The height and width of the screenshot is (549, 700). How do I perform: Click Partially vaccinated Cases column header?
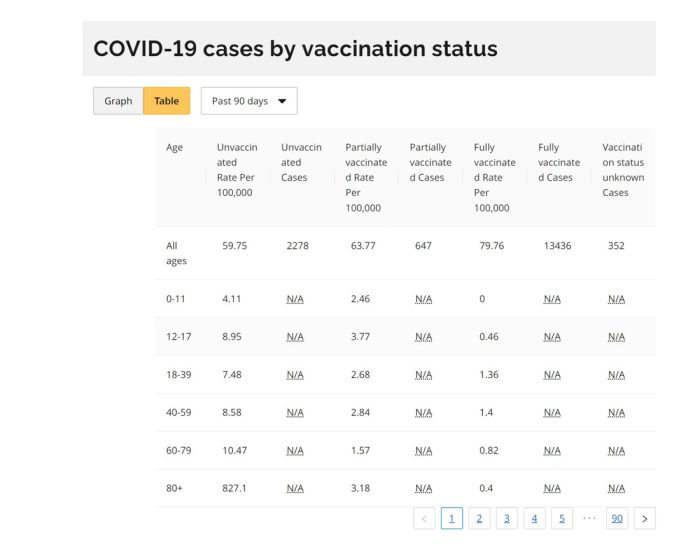(x=430, y=163)
